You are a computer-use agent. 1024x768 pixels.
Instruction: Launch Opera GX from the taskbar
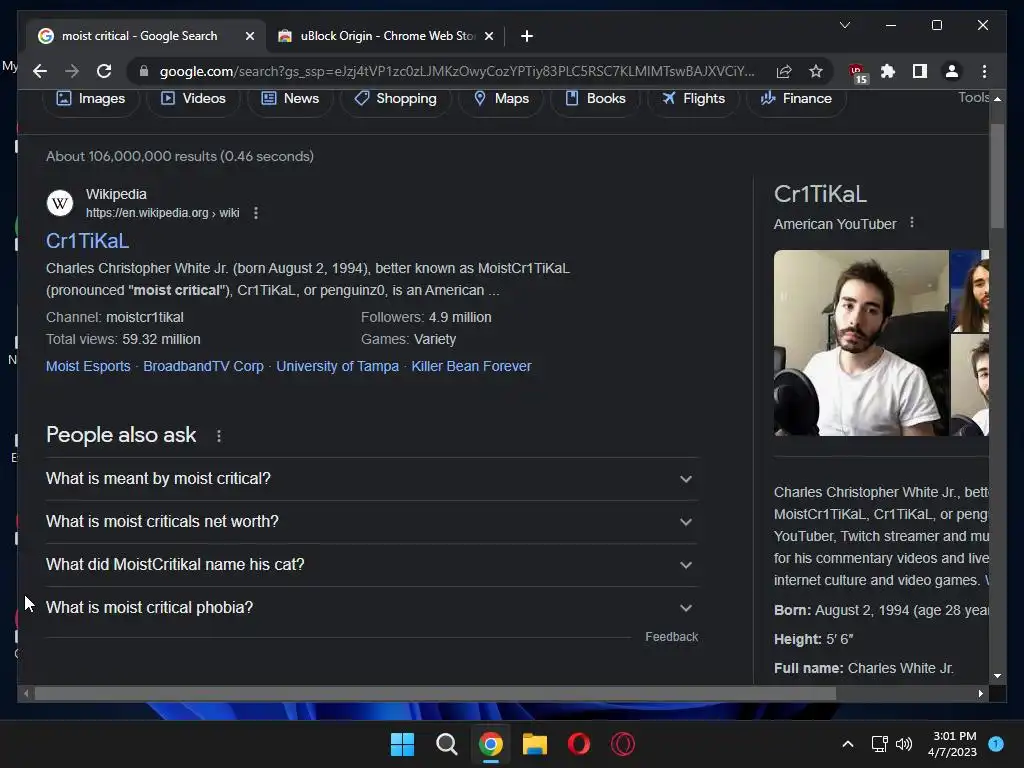pyautogui.click(x=622, y=744)
